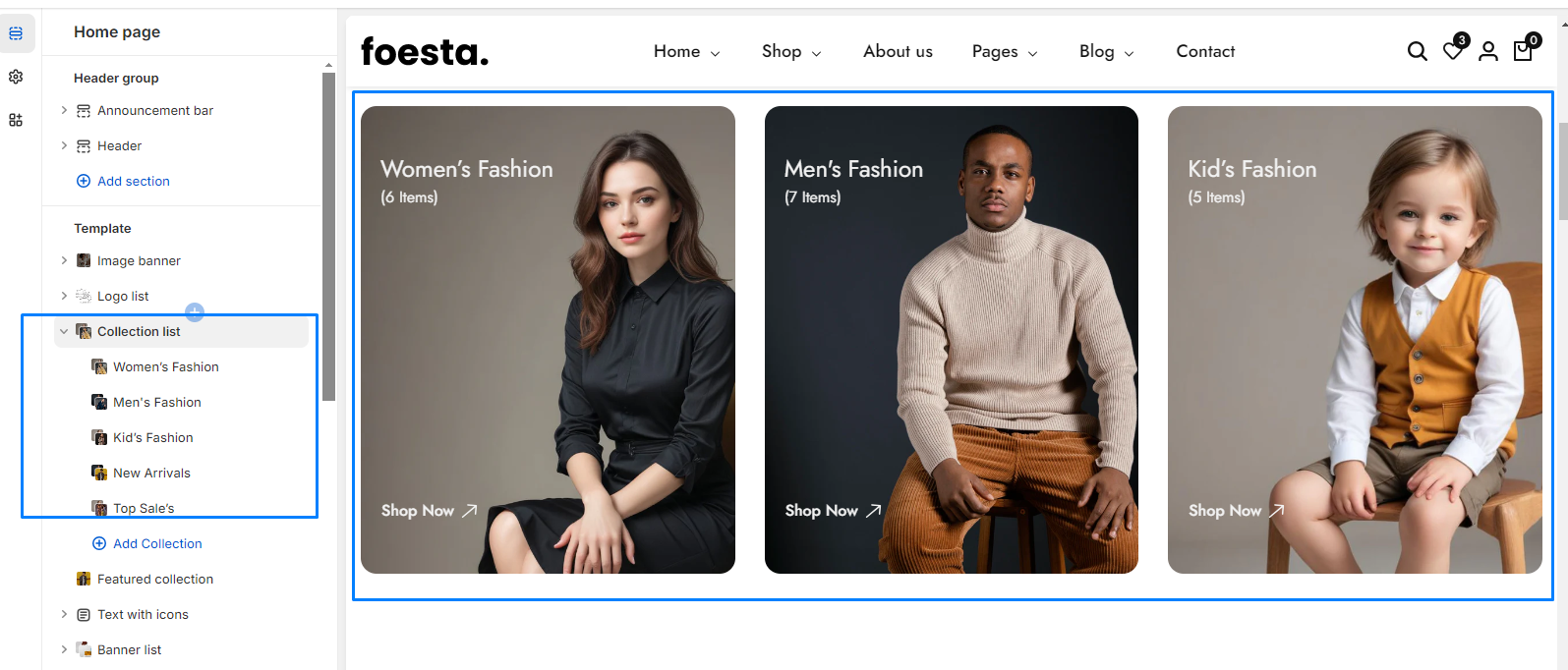This screenshot has height=670, width=1568.
Task: Collapse the Collection list section
Action: 64,332
